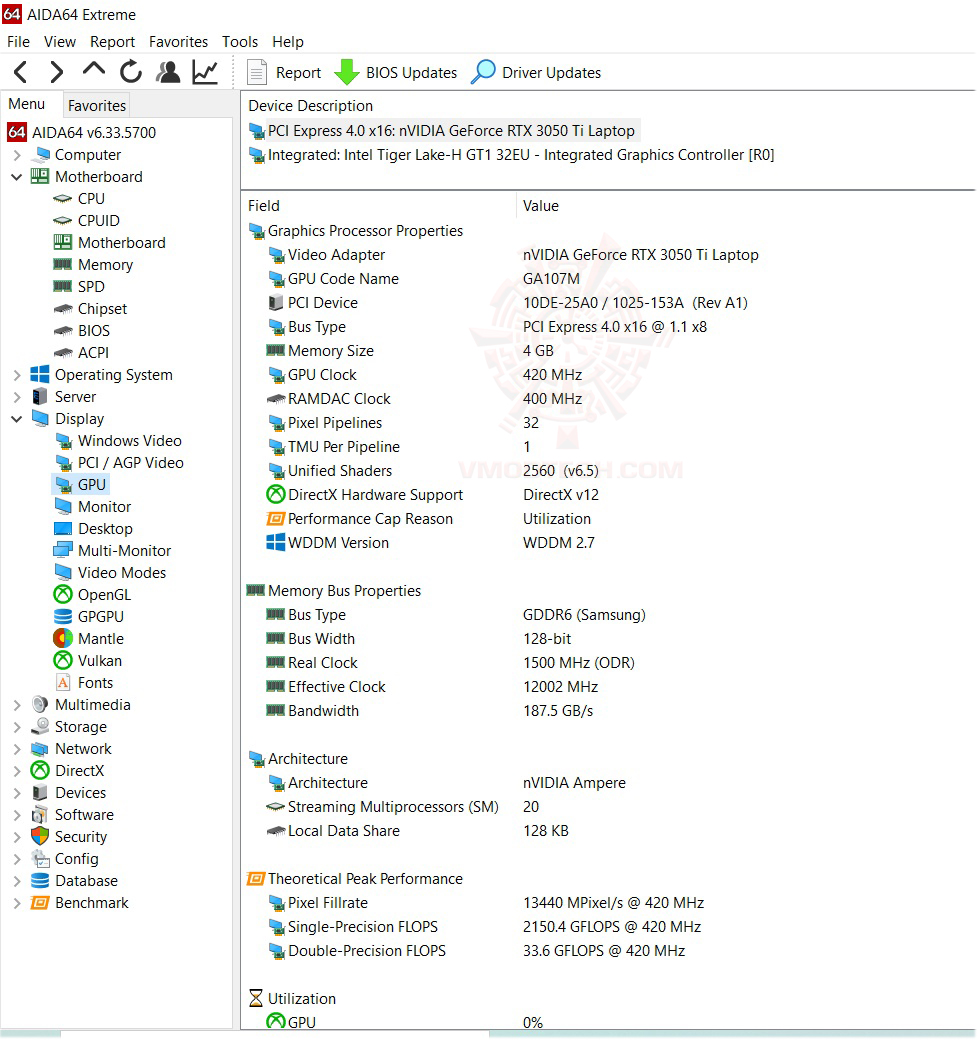Select the Mantle item icon
The width and height of the screenshot is (978, 1040).
click(63, 639)
